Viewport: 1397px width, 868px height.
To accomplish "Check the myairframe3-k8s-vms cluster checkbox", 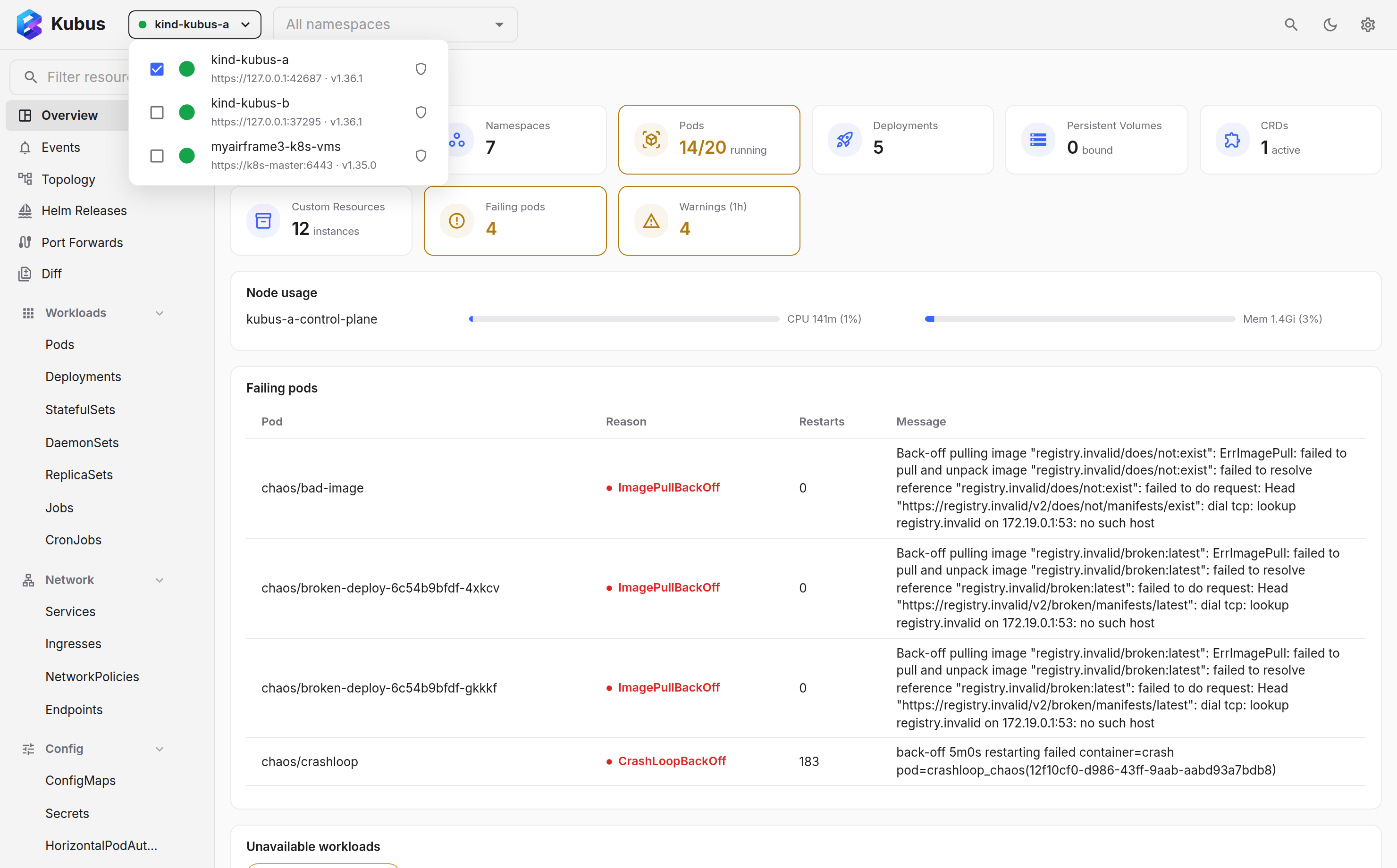I will tap(157, 156).
